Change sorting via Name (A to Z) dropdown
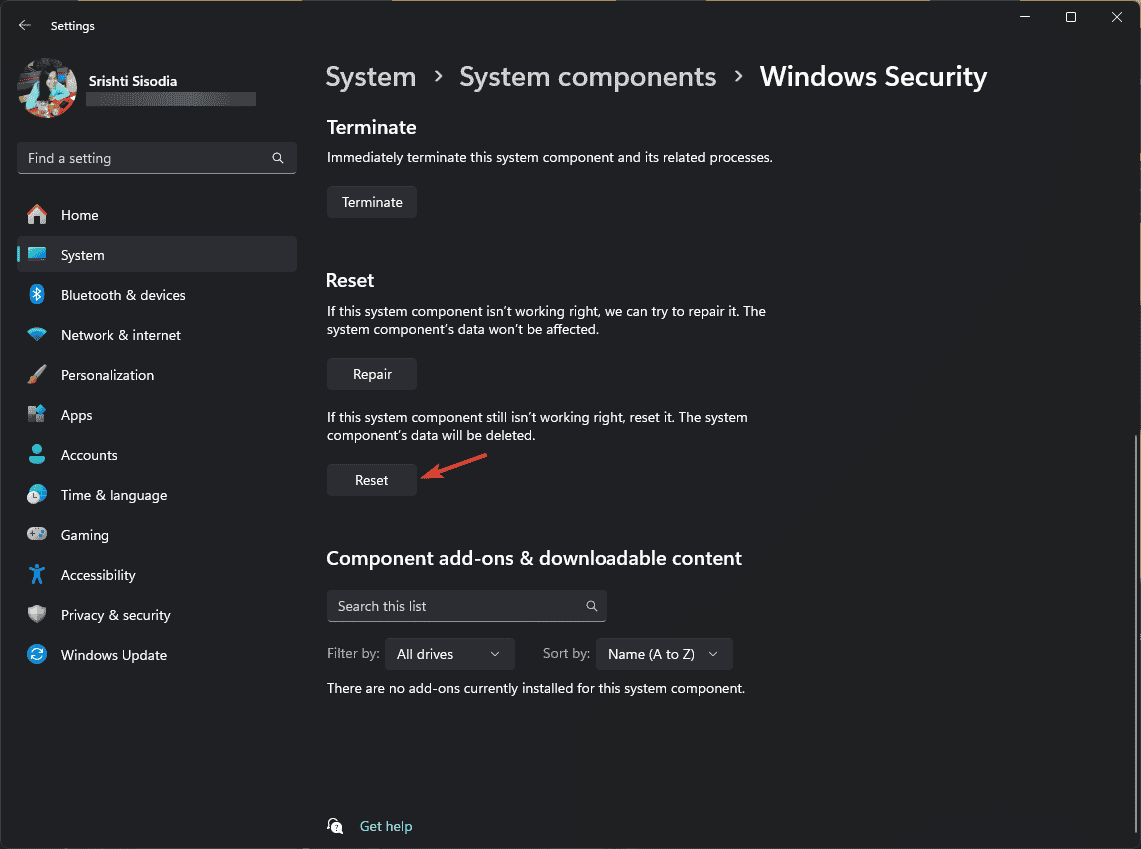Screen dimensions: 1141x849 click(663, 653)
